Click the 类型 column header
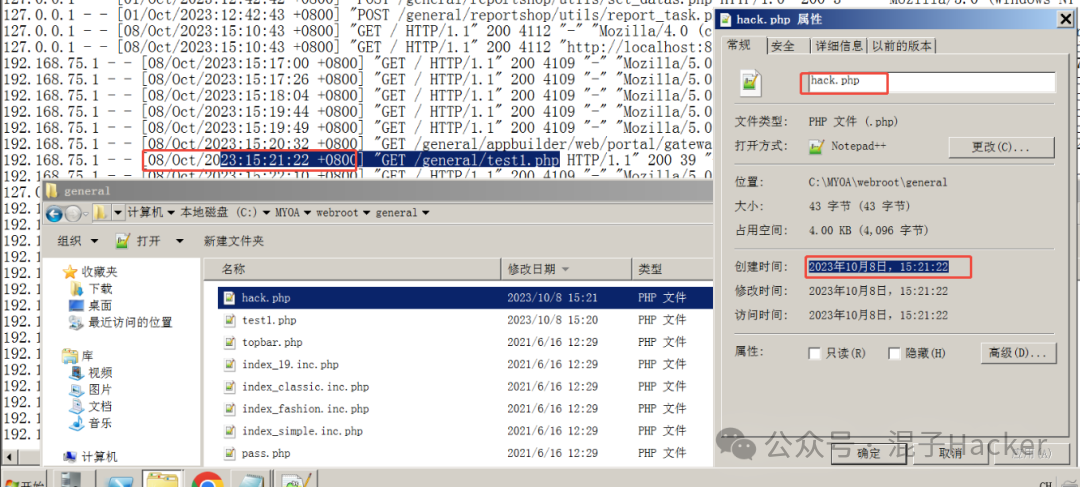The image size is (1080, 487). (x=672, y=269)
